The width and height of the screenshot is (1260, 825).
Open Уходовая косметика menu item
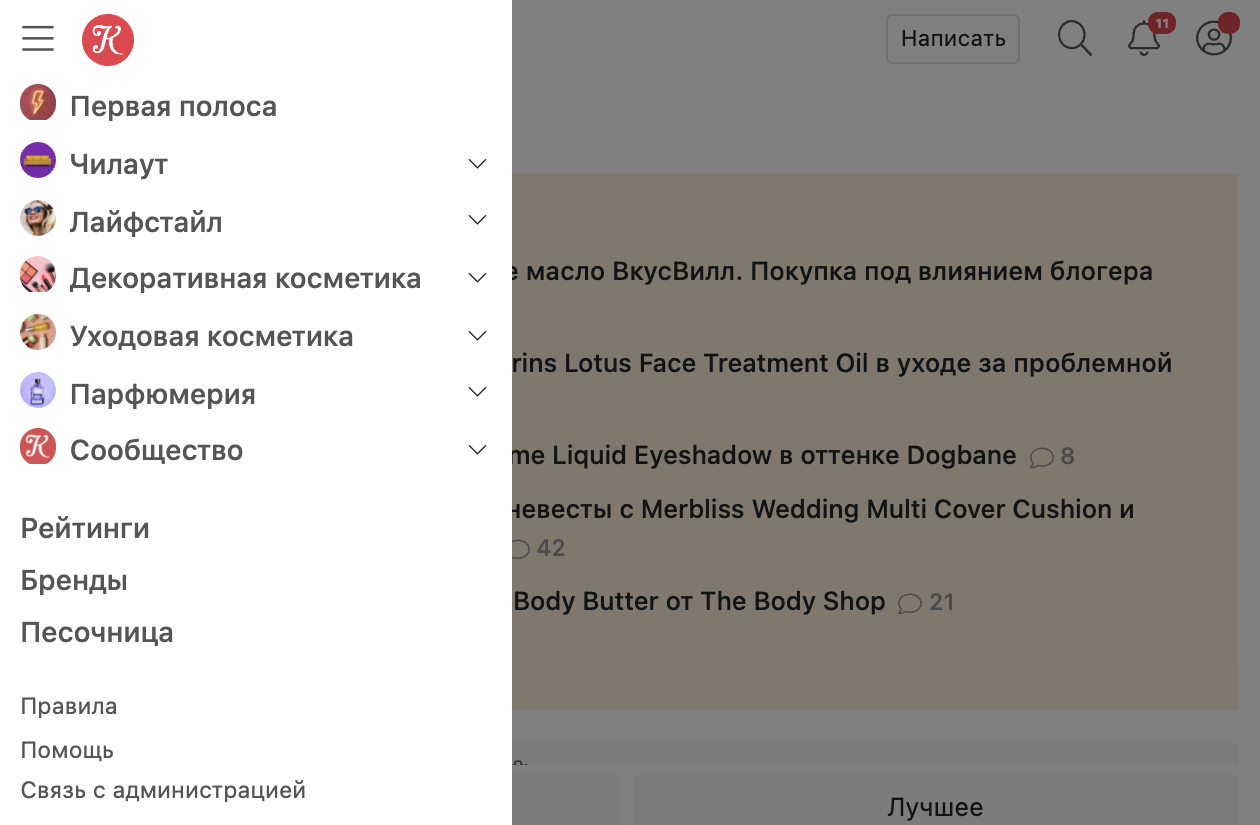point(212,336)
